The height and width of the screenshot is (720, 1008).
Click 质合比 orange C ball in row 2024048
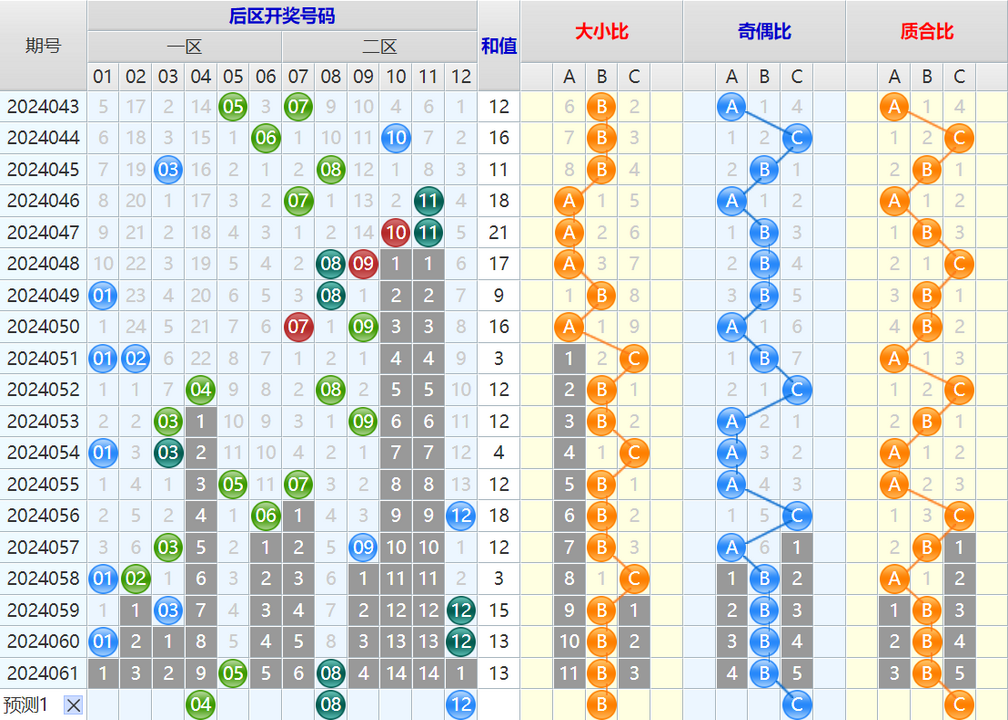[960, 264]
